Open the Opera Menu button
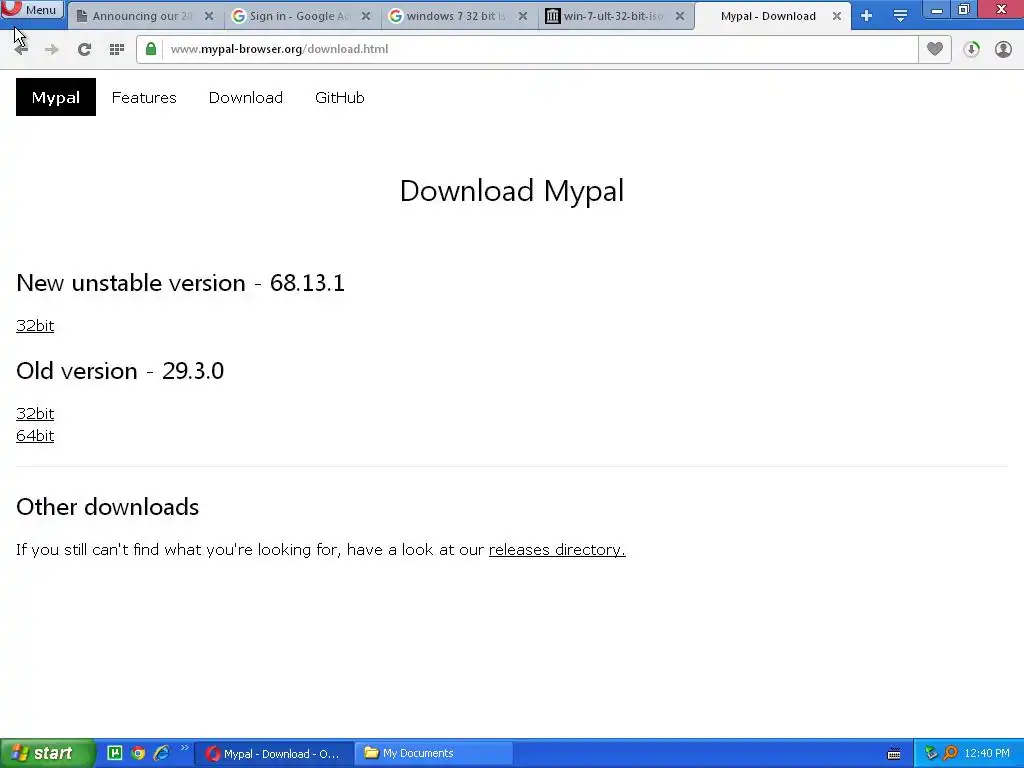This screenshot has width=1024, height=768. tap(31, 9)
